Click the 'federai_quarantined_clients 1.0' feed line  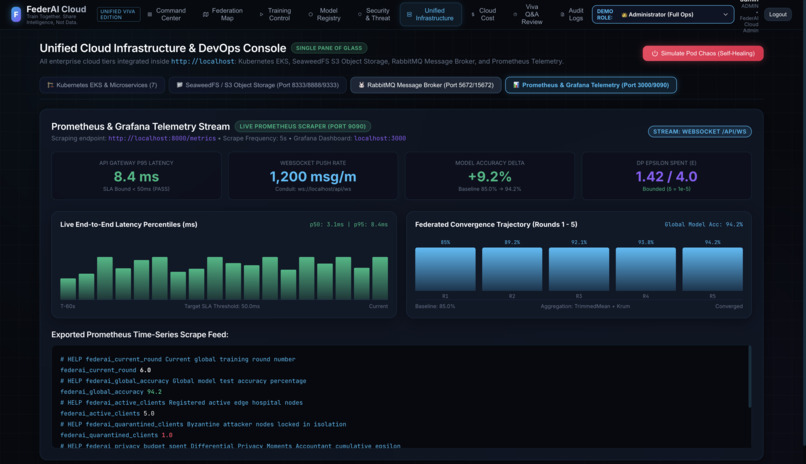(x=116, y=435)
